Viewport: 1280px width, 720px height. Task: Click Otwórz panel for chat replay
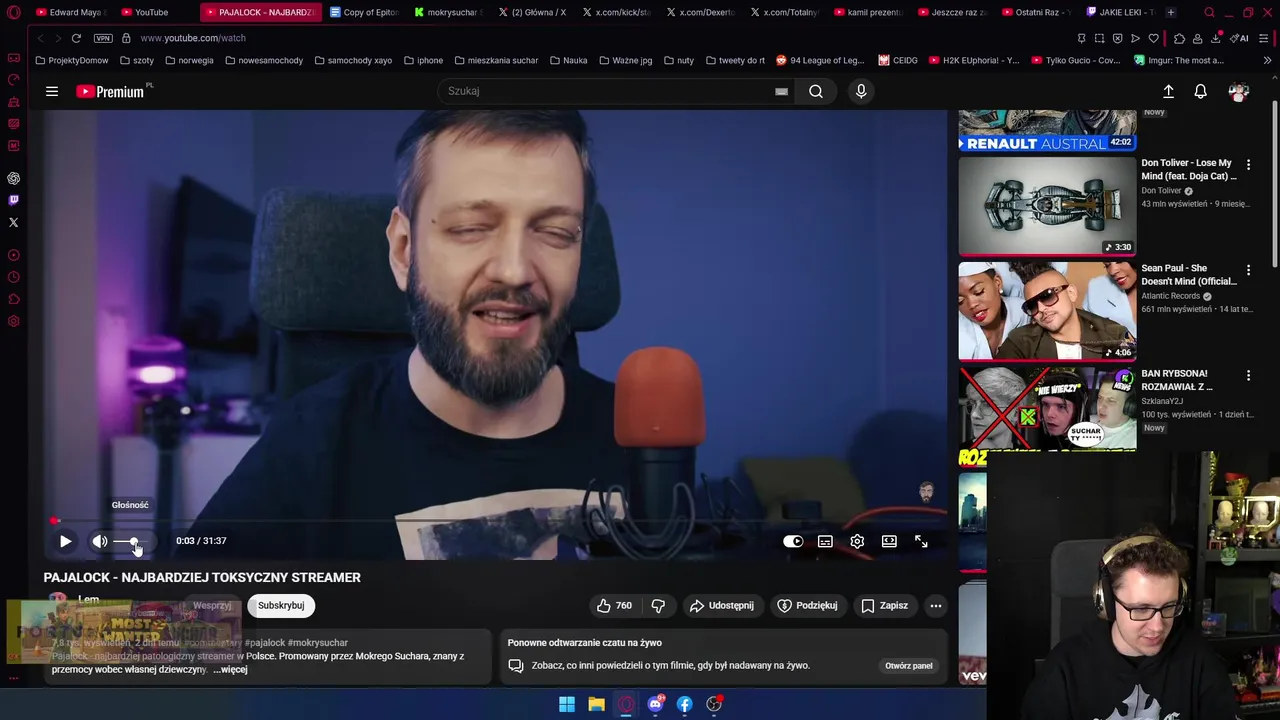[908, 665]
